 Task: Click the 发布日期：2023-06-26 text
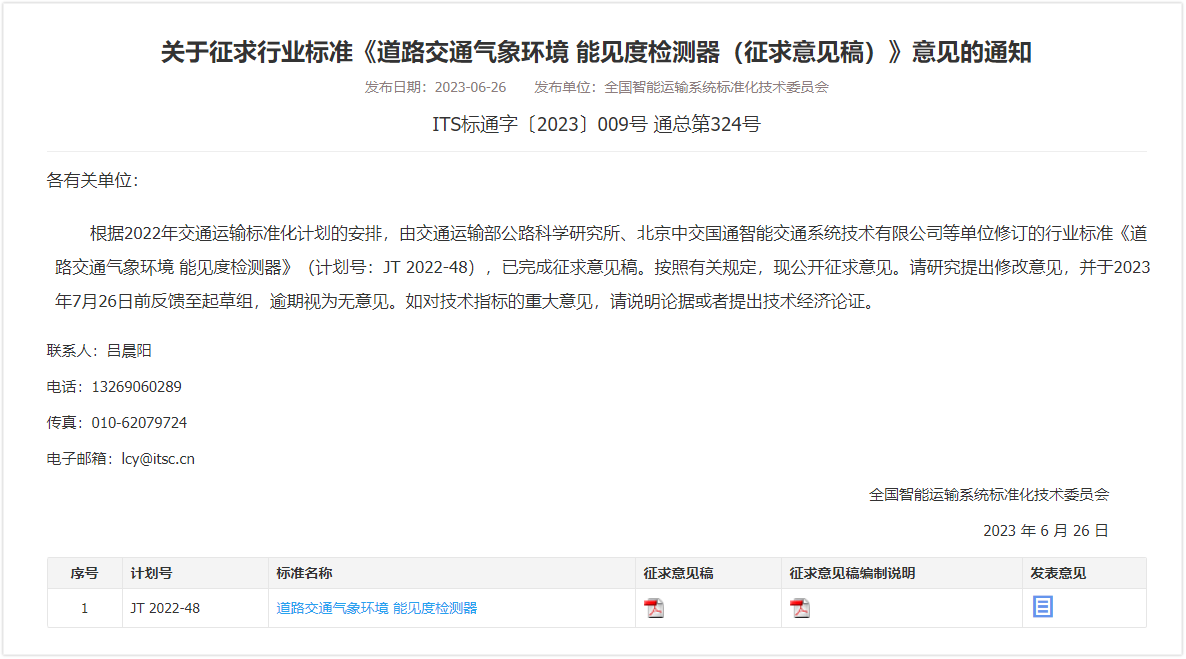435,87
